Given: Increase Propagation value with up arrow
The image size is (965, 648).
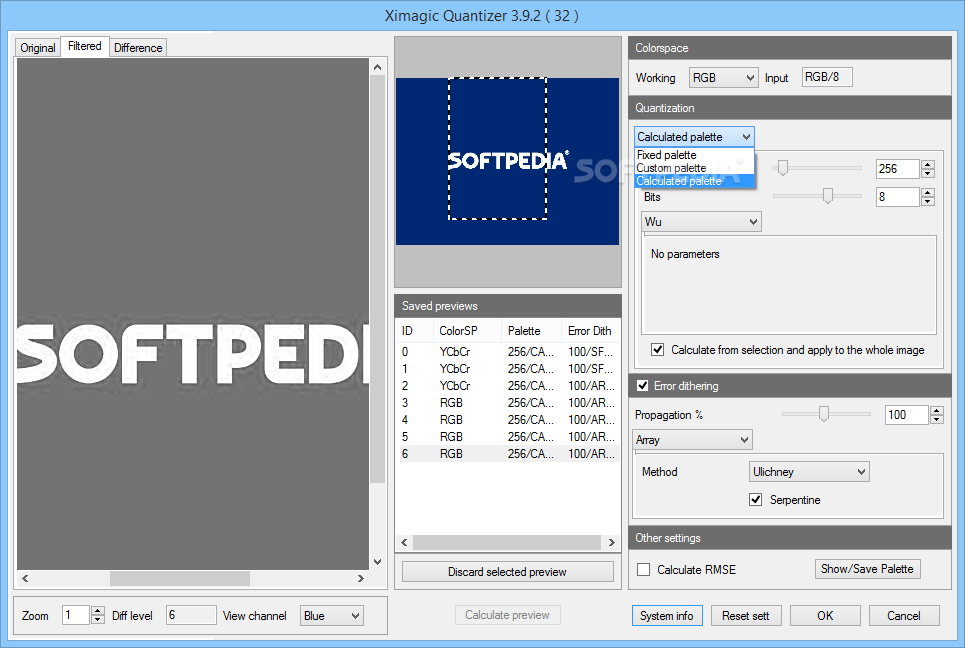Looking at the screenshot, I should click(x=937, y=410).
